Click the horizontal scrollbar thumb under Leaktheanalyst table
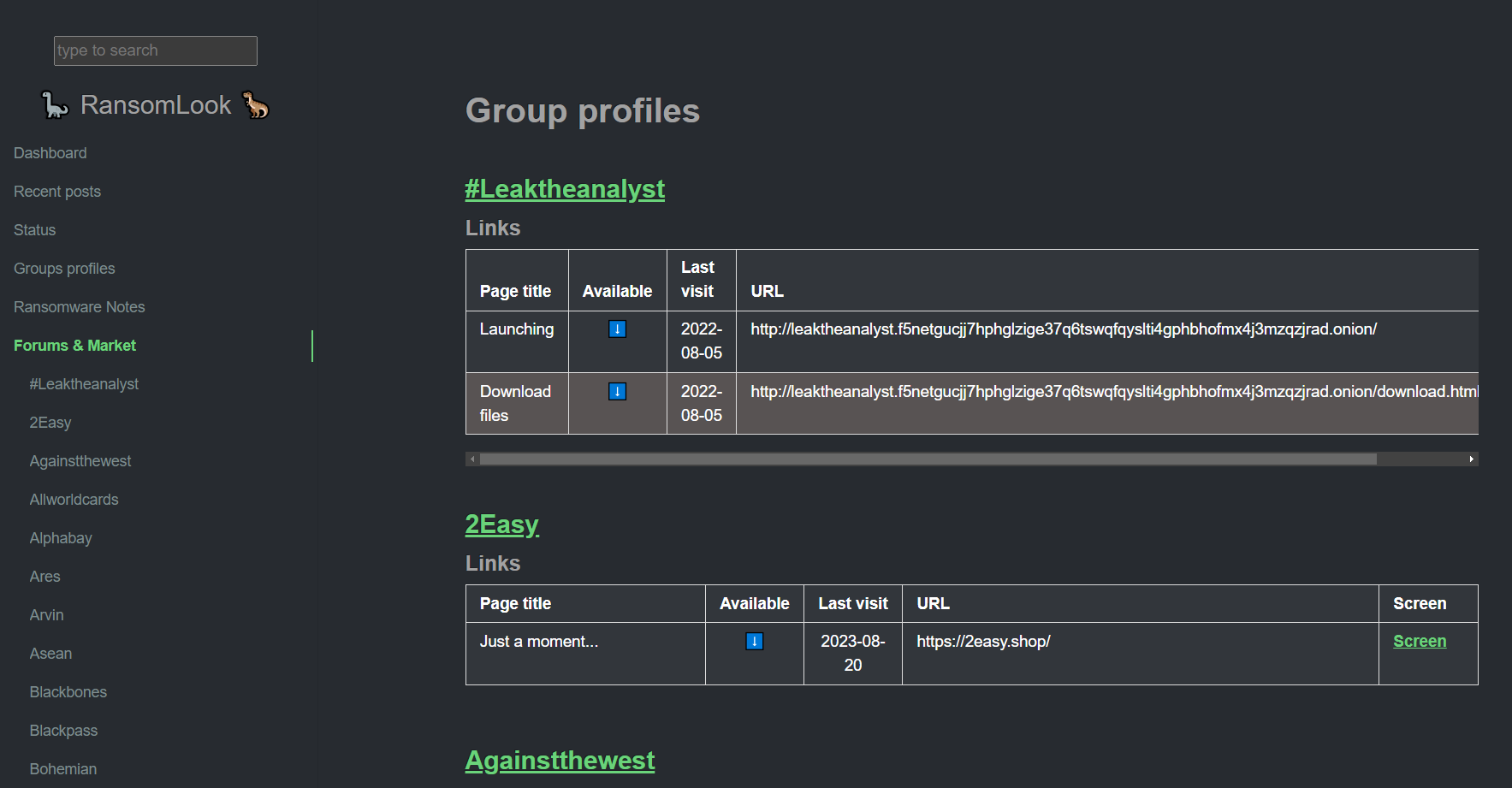Screen dimensions: 1512x788 [x=928, y=459]
